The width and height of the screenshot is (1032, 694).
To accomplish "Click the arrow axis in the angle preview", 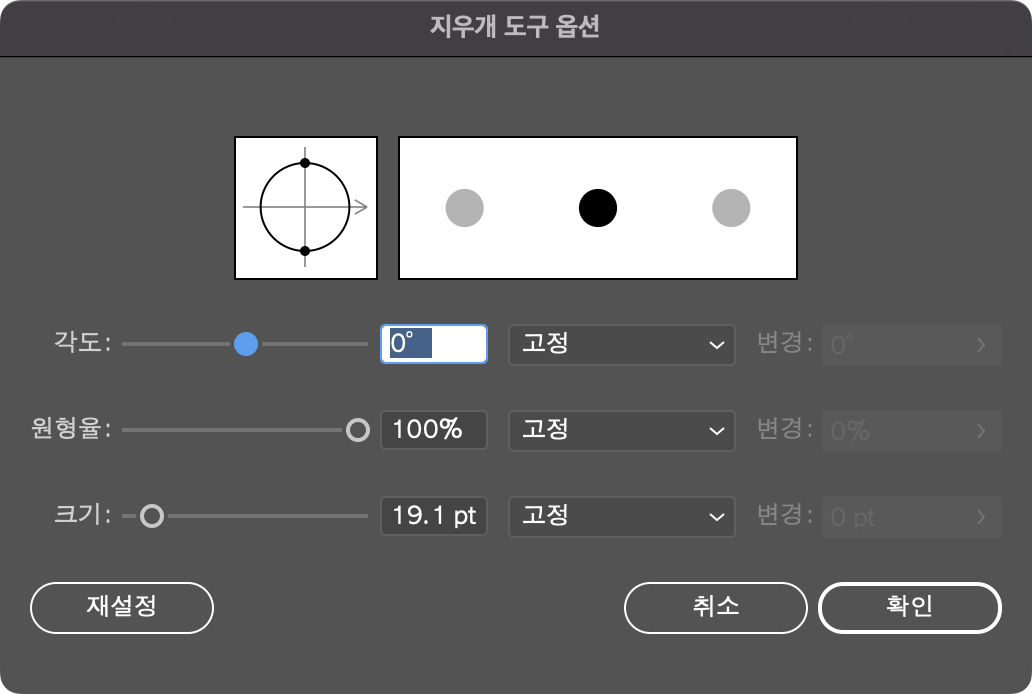I will [367, 207].
